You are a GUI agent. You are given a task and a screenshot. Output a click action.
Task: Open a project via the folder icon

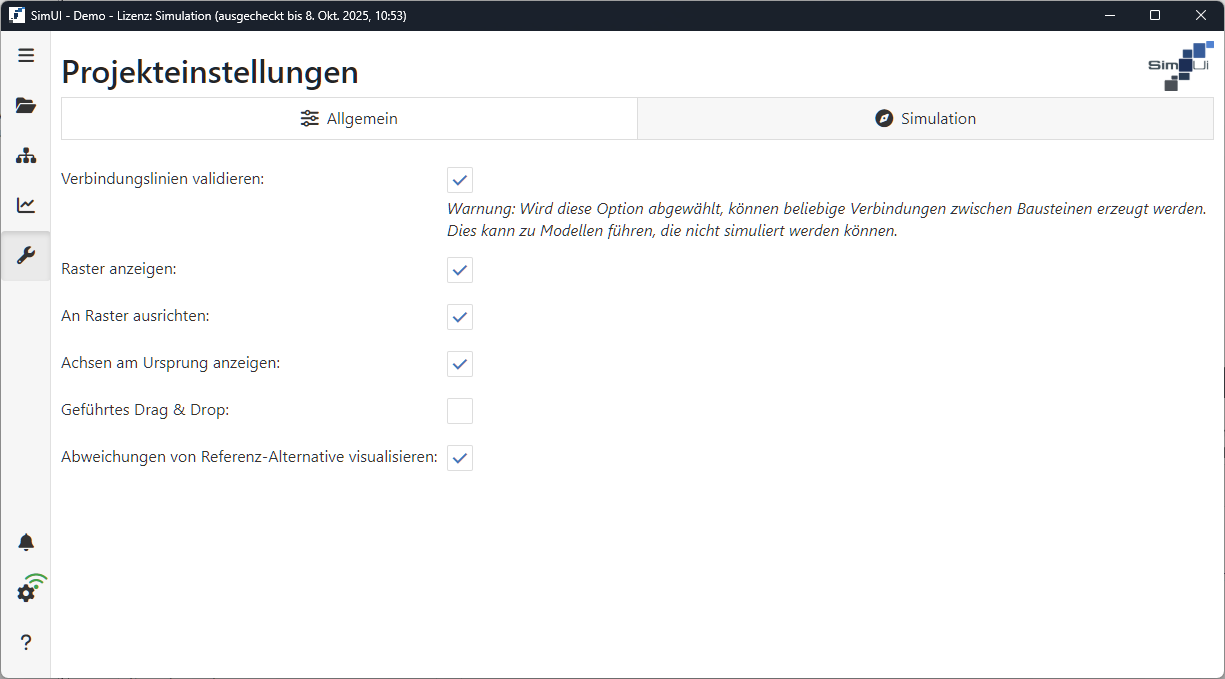[x=25, y=105]
